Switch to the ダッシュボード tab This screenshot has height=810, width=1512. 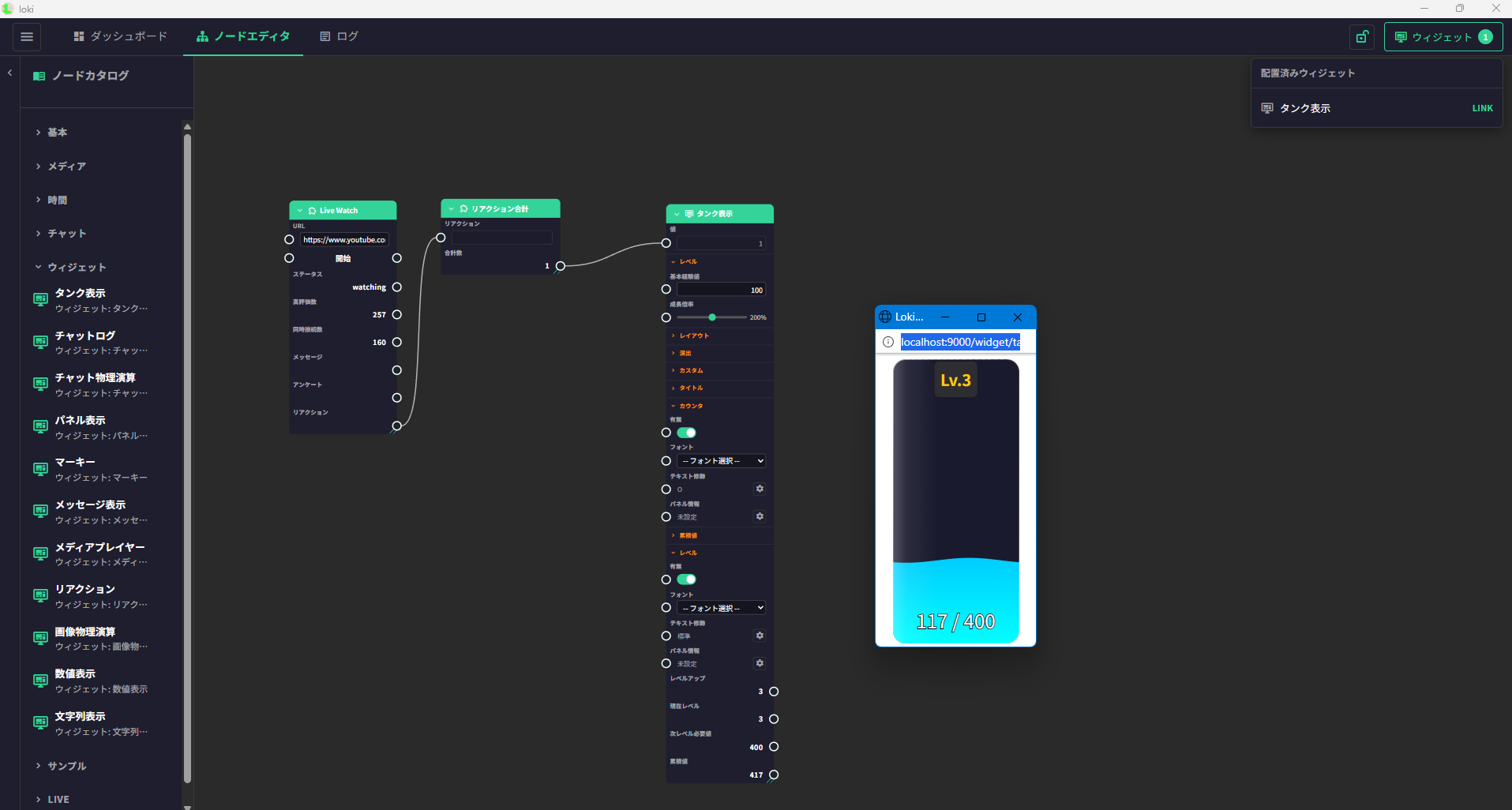120,36
